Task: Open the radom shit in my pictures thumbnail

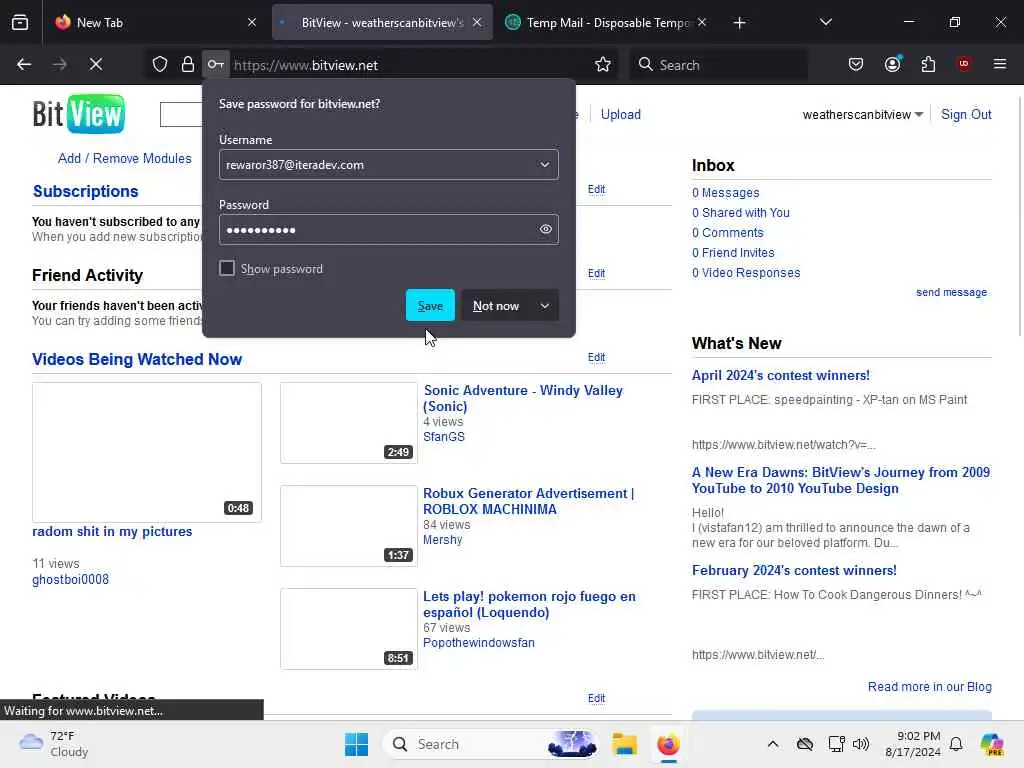Action: (x=147, y=452)
